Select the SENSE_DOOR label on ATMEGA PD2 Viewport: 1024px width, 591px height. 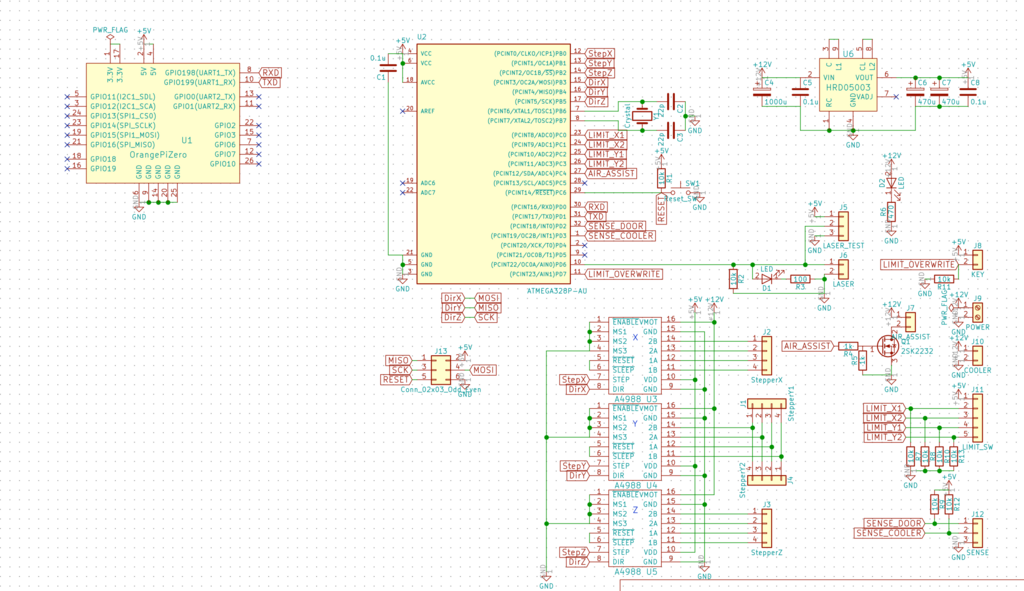coord(615,226)
